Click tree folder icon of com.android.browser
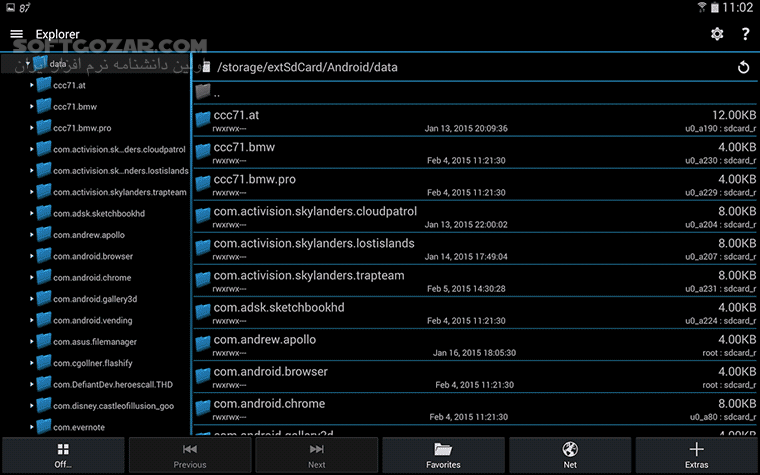Screen dimensions: 760x475 point(44,255)
